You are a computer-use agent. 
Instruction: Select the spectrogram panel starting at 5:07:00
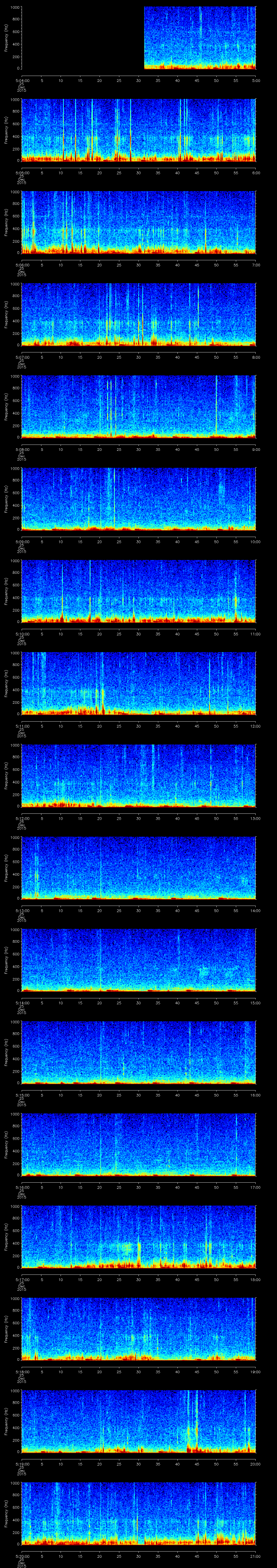139,314
